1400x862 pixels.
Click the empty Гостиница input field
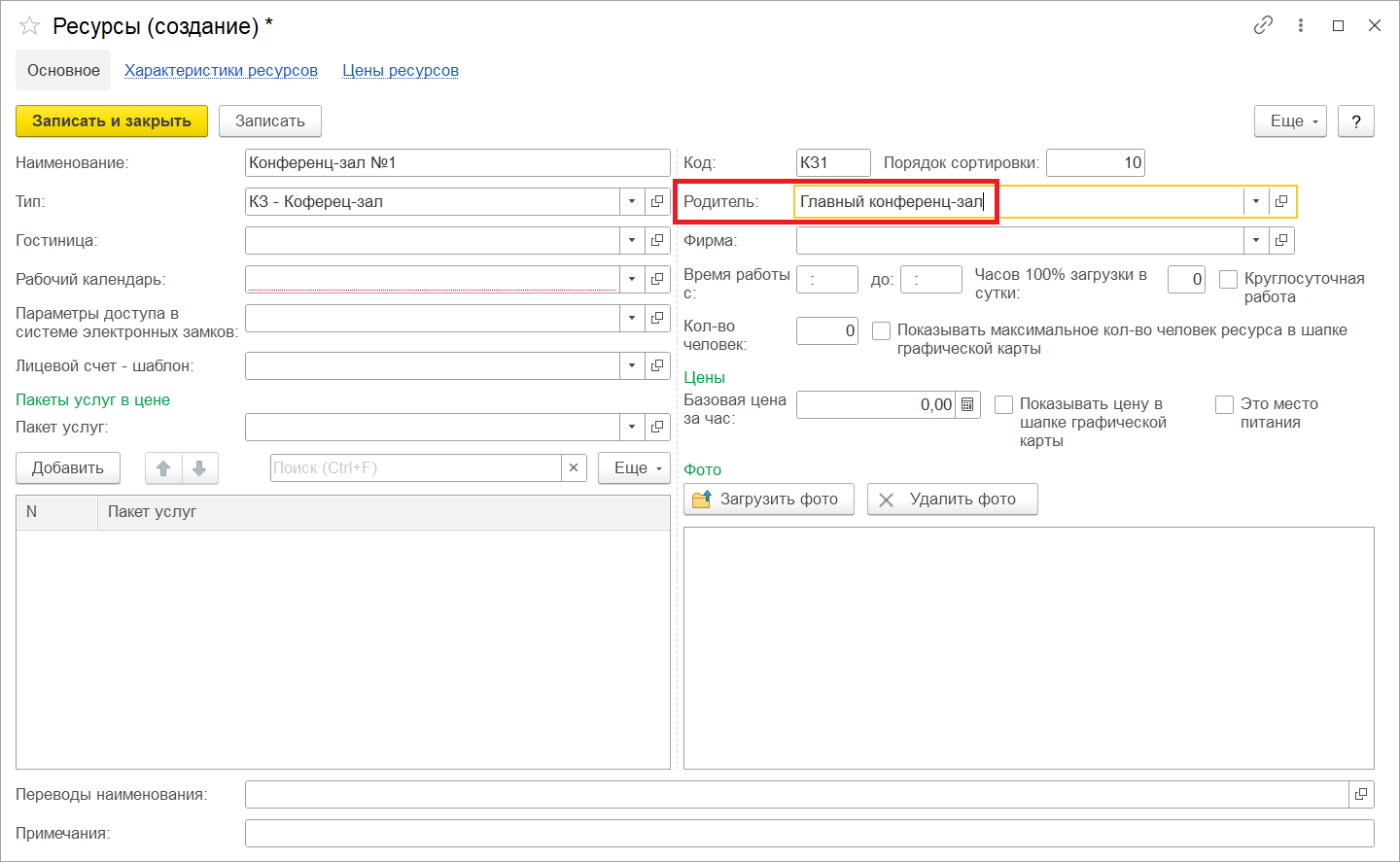click(x=433, y=240)
